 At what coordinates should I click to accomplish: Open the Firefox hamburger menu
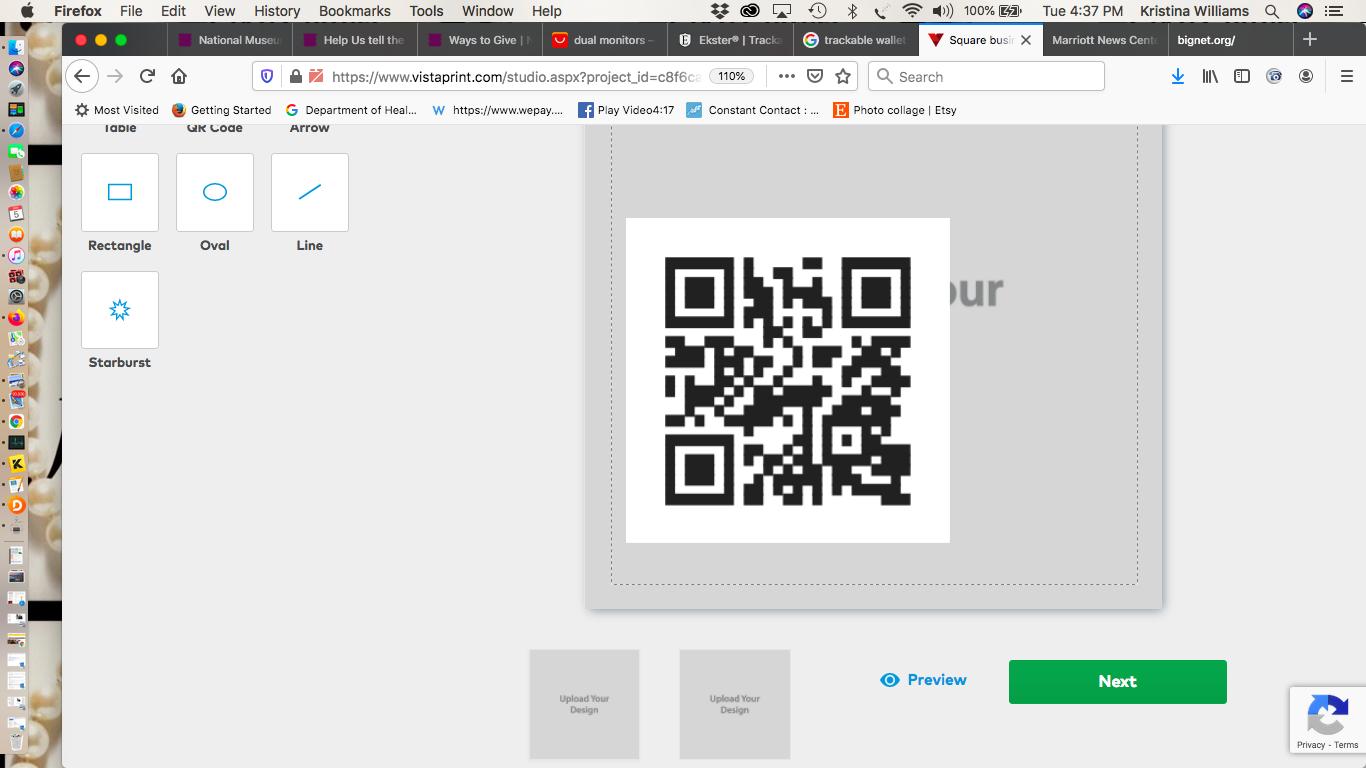point(1346,76)
